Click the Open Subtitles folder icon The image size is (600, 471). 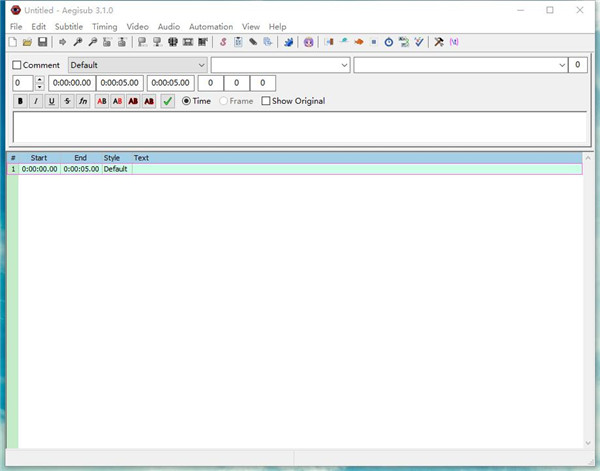point(27,42)
